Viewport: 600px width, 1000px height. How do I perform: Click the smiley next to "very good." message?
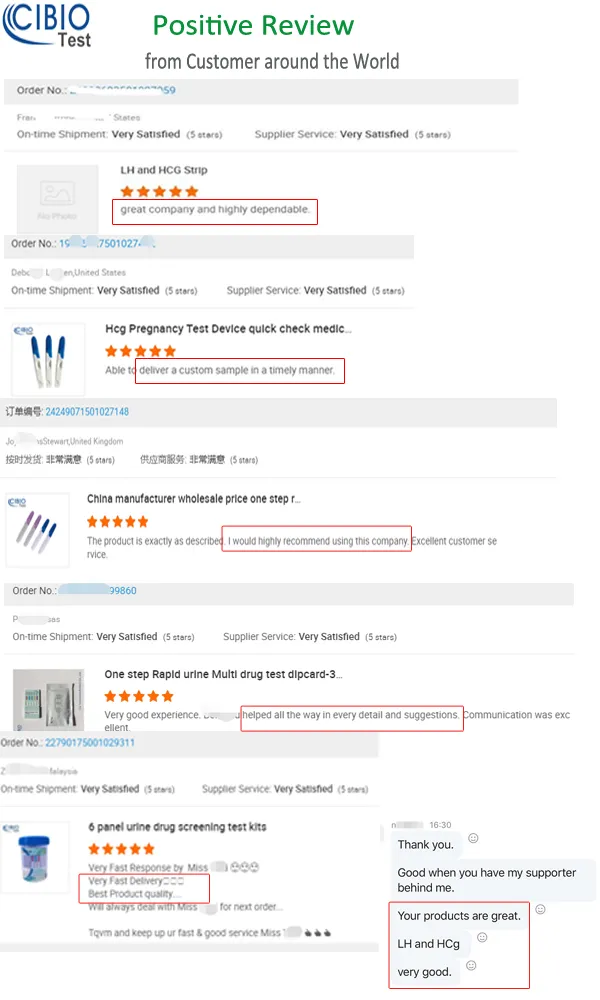pos(471,965)
